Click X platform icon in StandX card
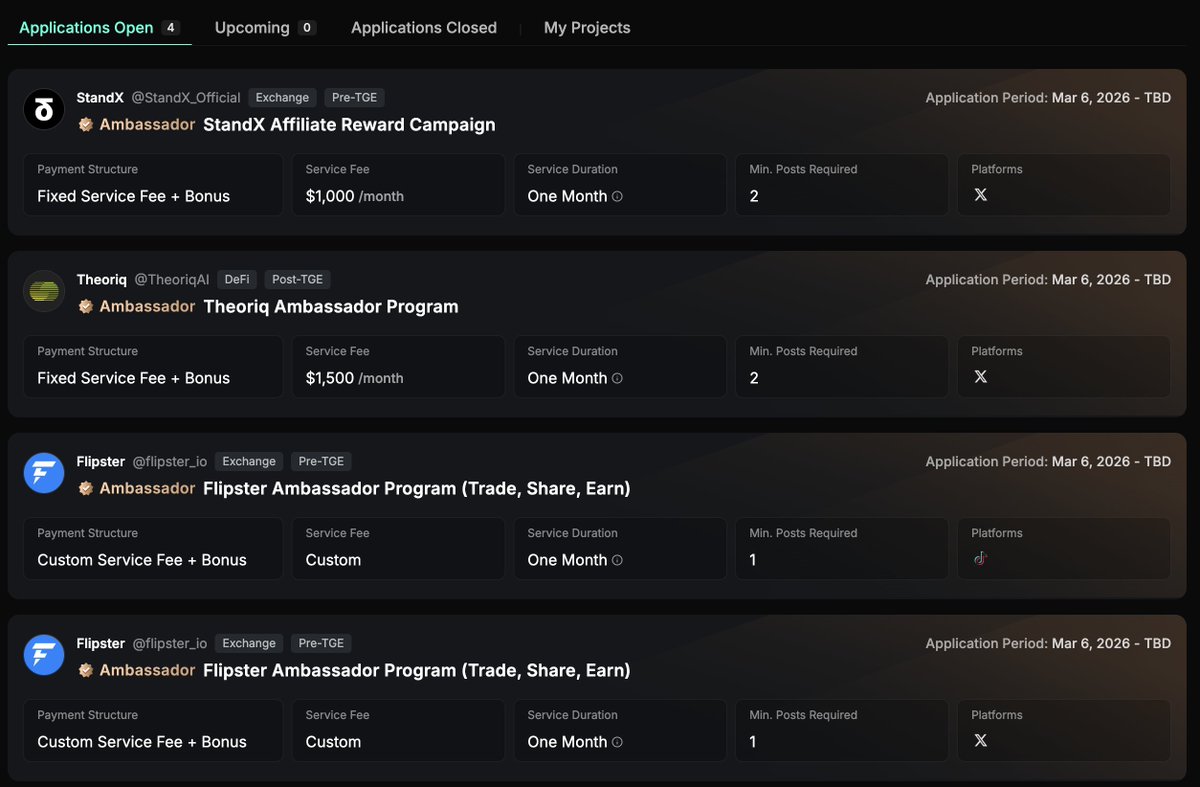Image resolution: width=1200 pixels, height=787 pixels. pos(980,195)
